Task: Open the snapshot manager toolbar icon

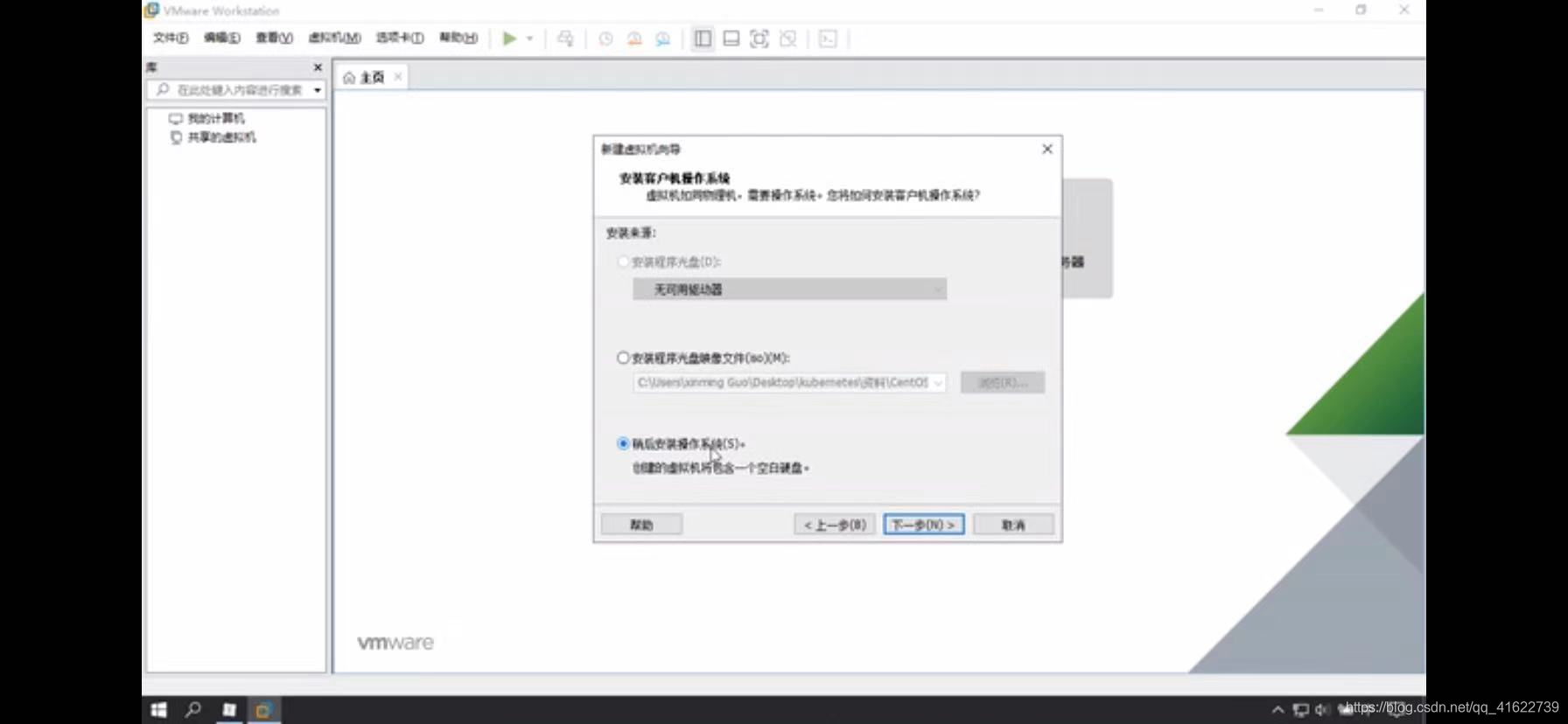Action: pos(663,38)
